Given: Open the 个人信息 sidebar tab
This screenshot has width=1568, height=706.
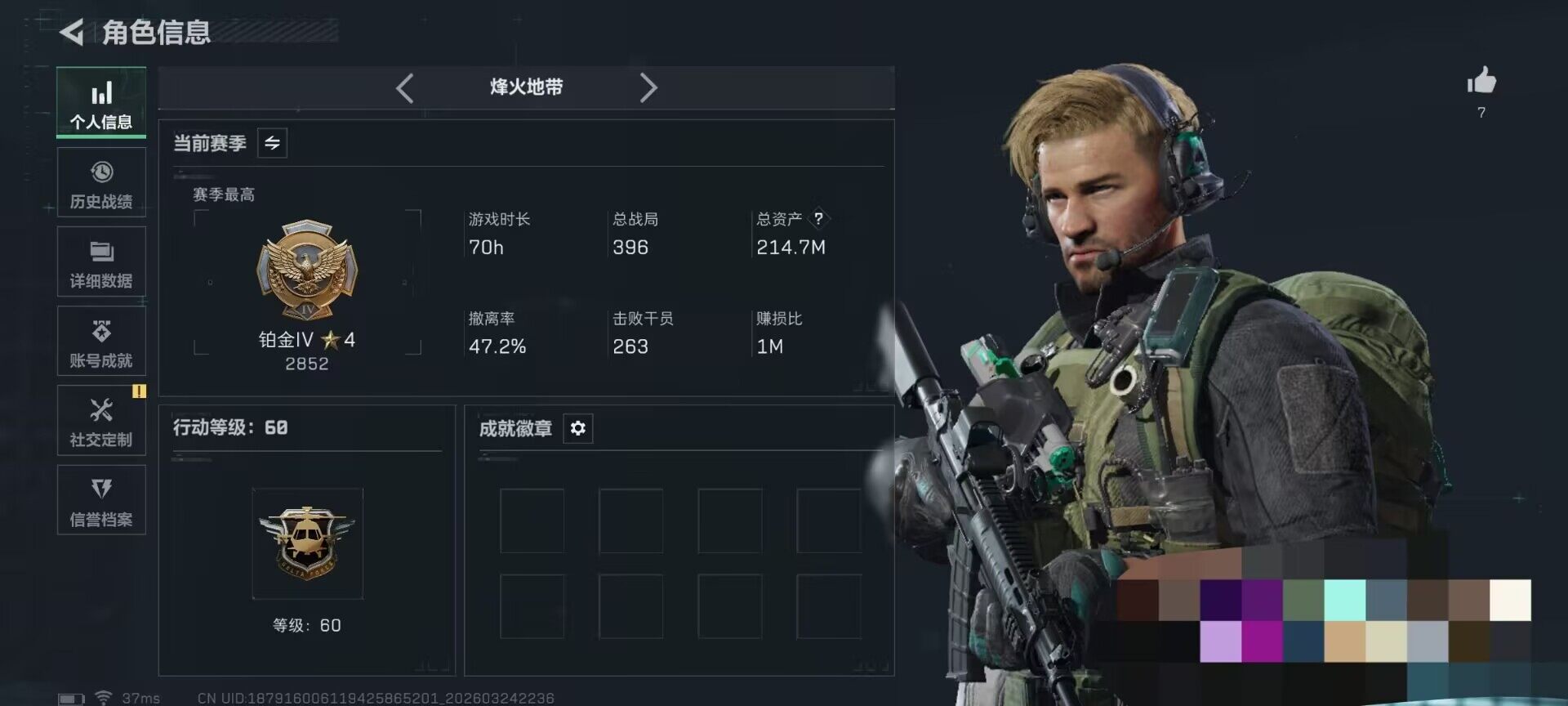Looking at the screenshot, I should (101, 104).
